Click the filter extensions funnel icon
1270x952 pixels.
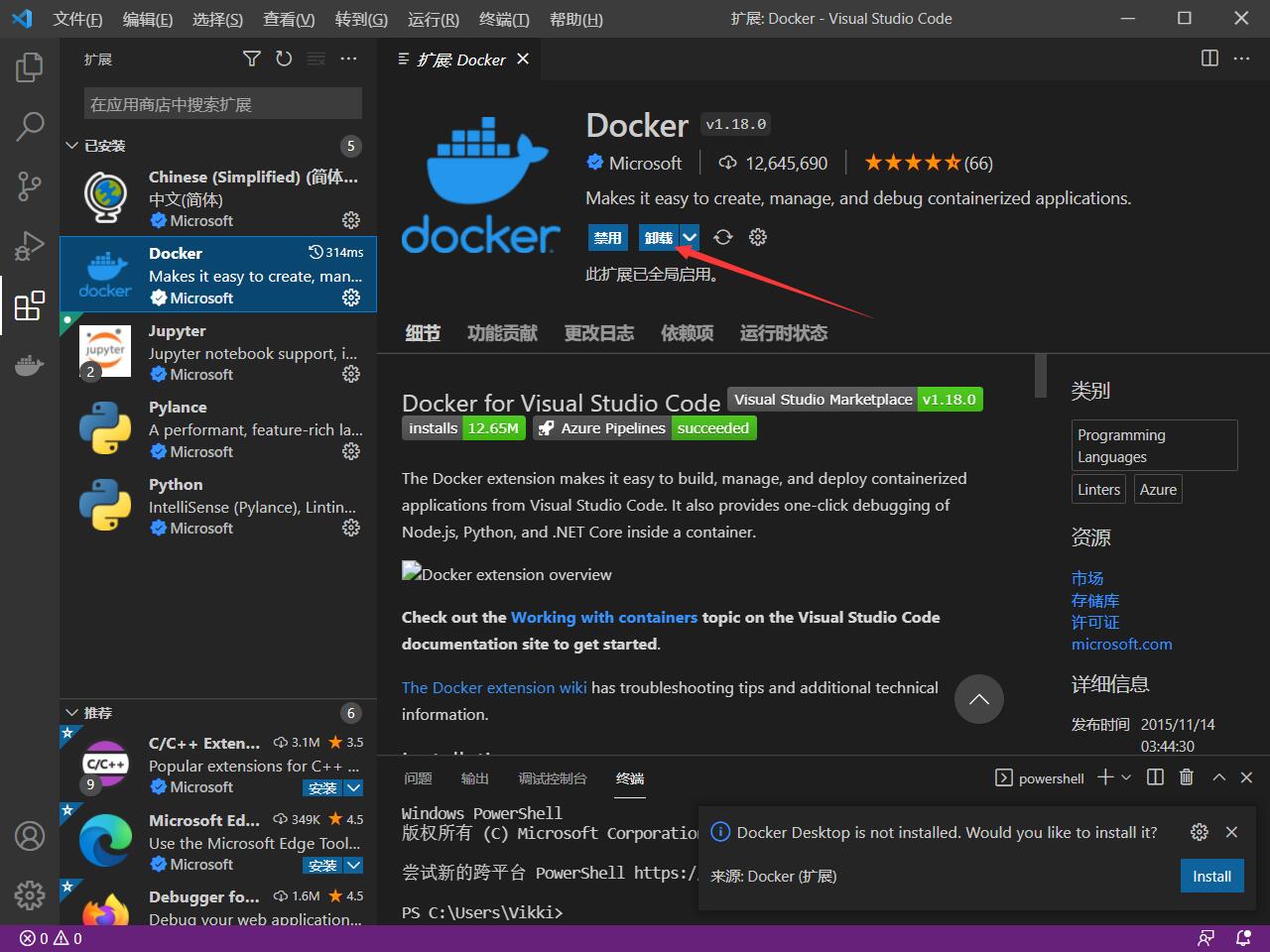[252, 59]
